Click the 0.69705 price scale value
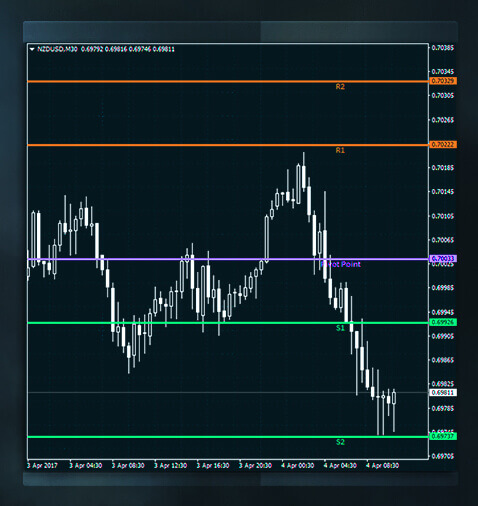Viewport: 478px width, 506px height. (443, 456)
